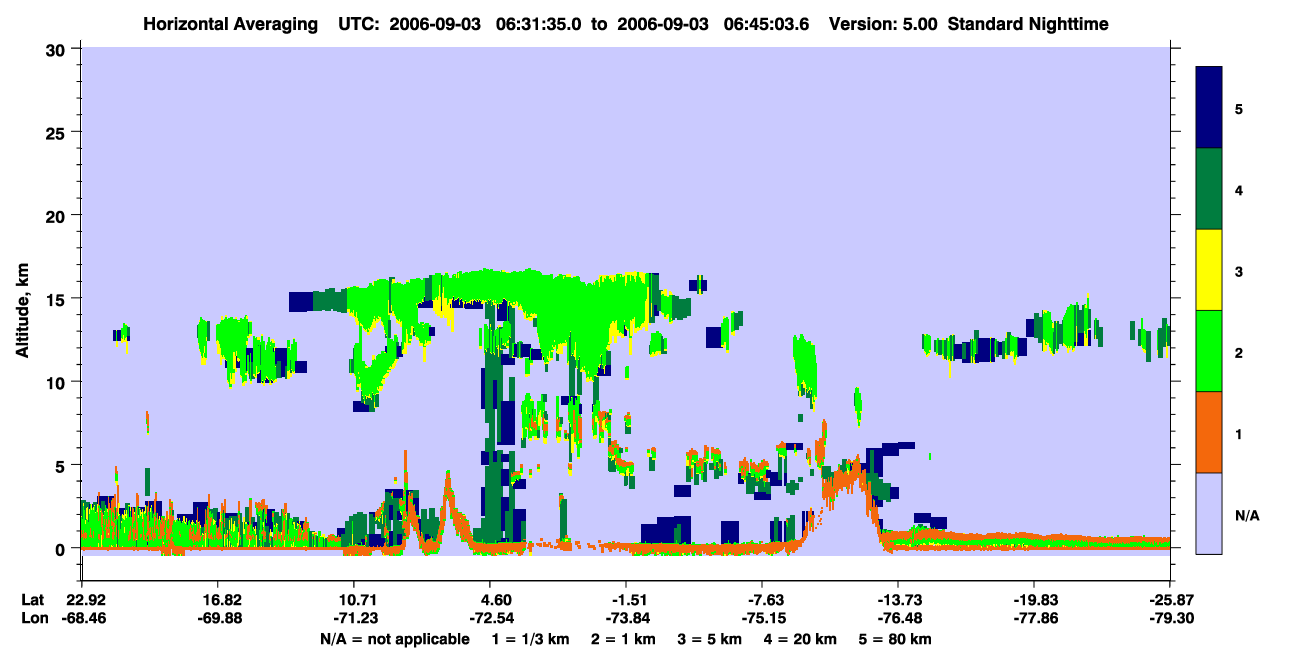Click the '1 = 1/3 km' legend footnote
This screenshot has width=1300, height=667.
(531, 639)
